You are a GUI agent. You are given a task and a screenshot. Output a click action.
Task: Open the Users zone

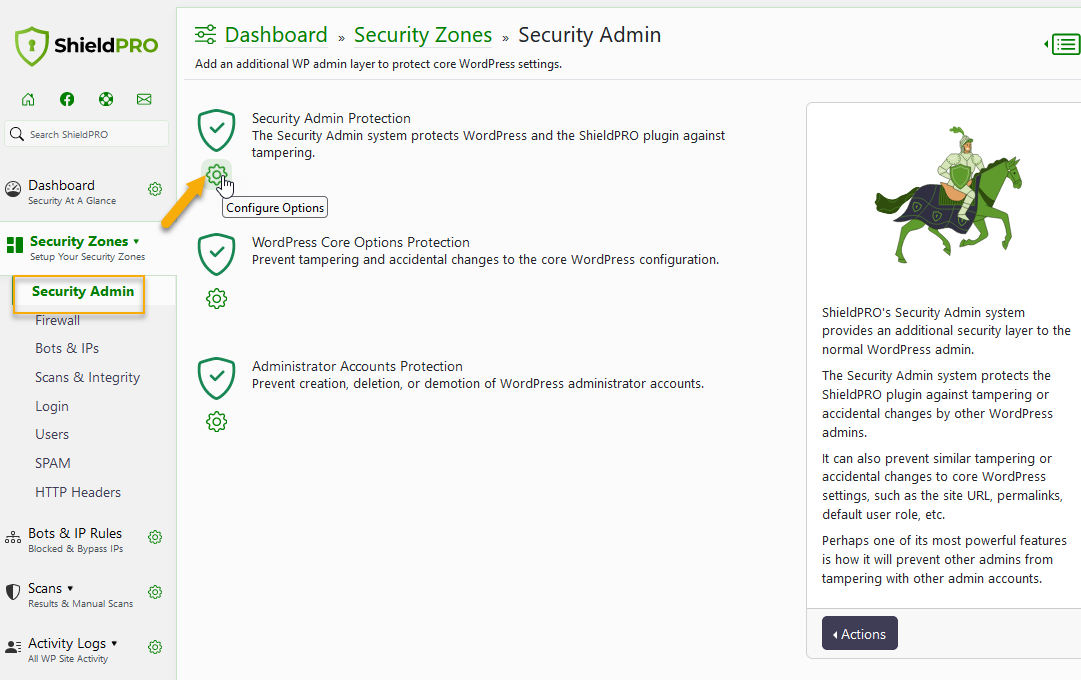pyautogui.click(x=52, y=434)
